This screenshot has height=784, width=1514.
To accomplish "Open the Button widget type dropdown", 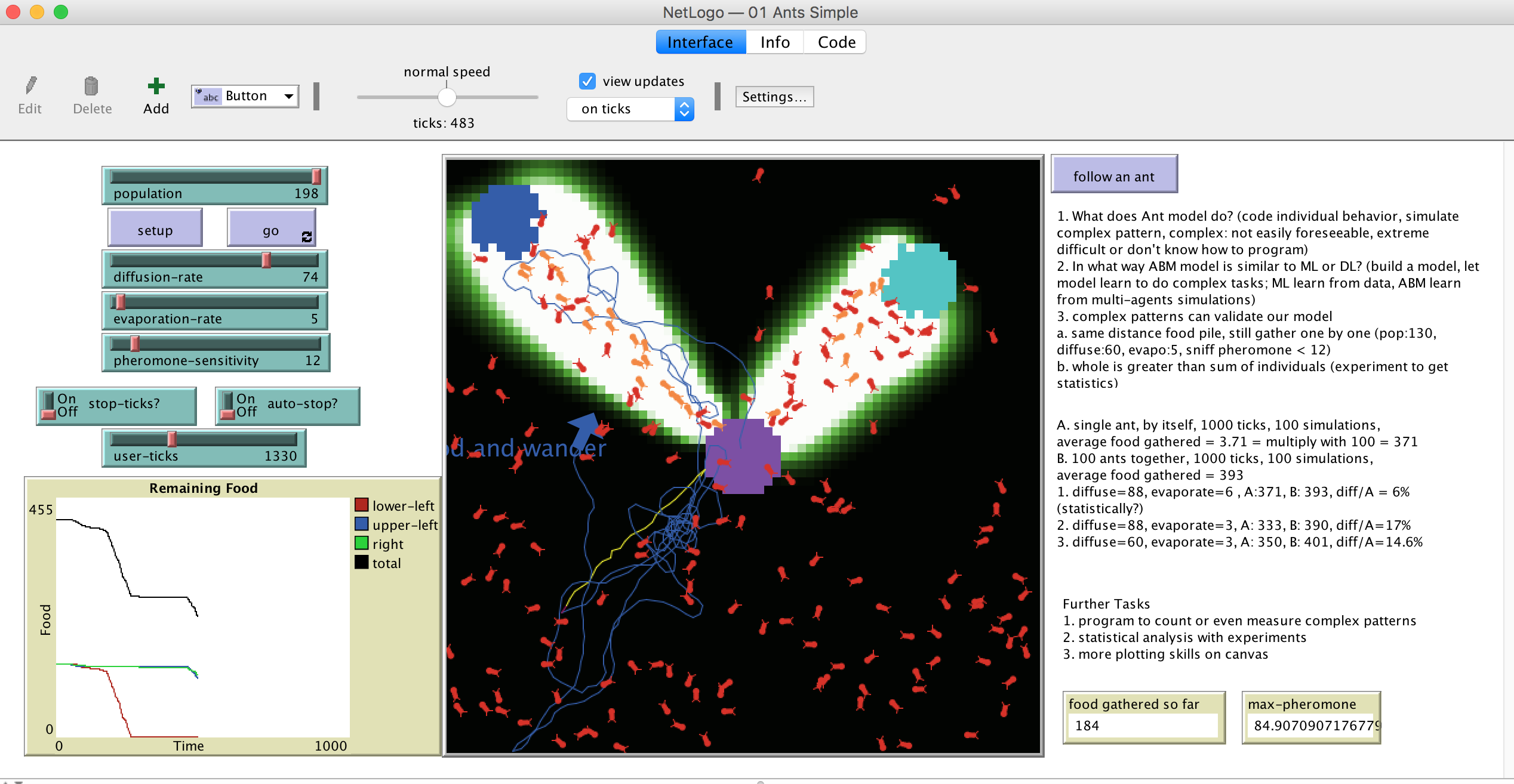I will pyautogui.click(x=245, y=96).
